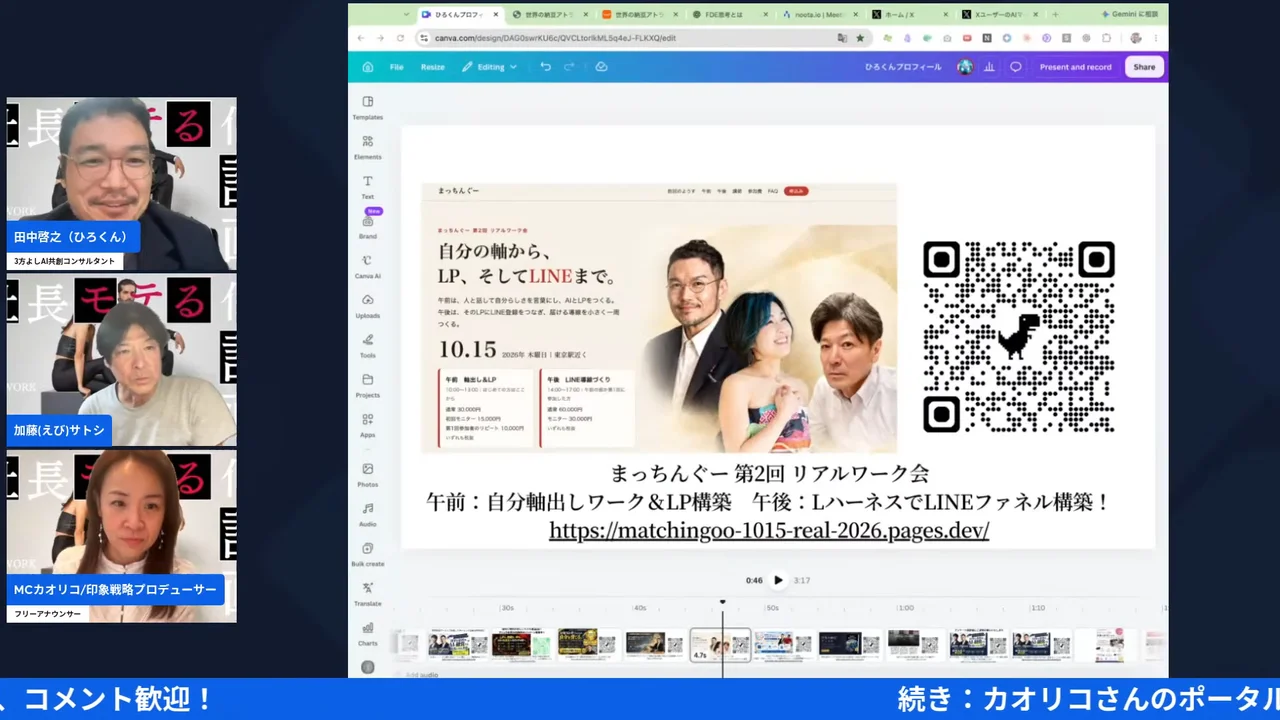Bookmark page with the star icon
The height and width of the screenshot is (720, 1280).
tap(860, 38)
